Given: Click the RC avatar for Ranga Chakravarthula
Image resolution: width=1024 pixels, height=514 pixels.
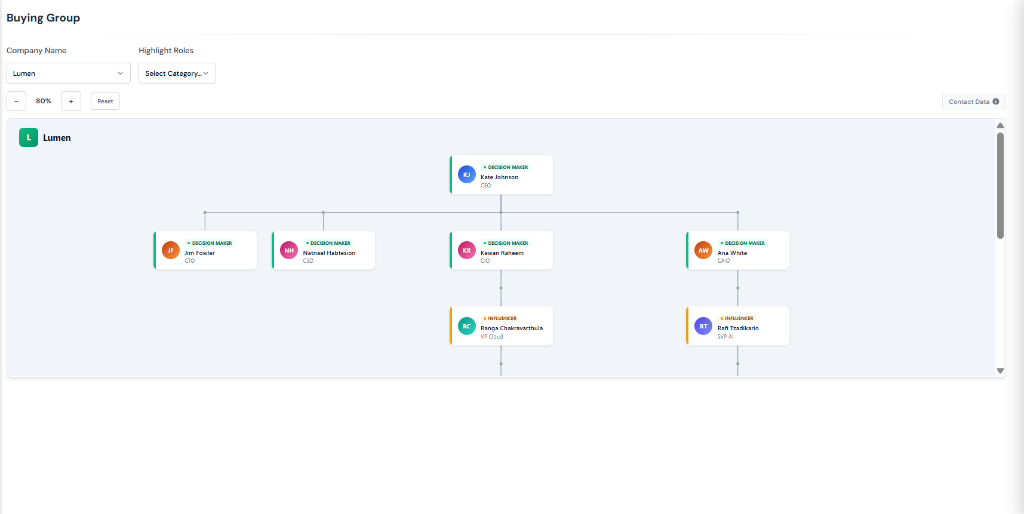Looking at the screenshot, I should pyautogui.click(x=466, y=326).
